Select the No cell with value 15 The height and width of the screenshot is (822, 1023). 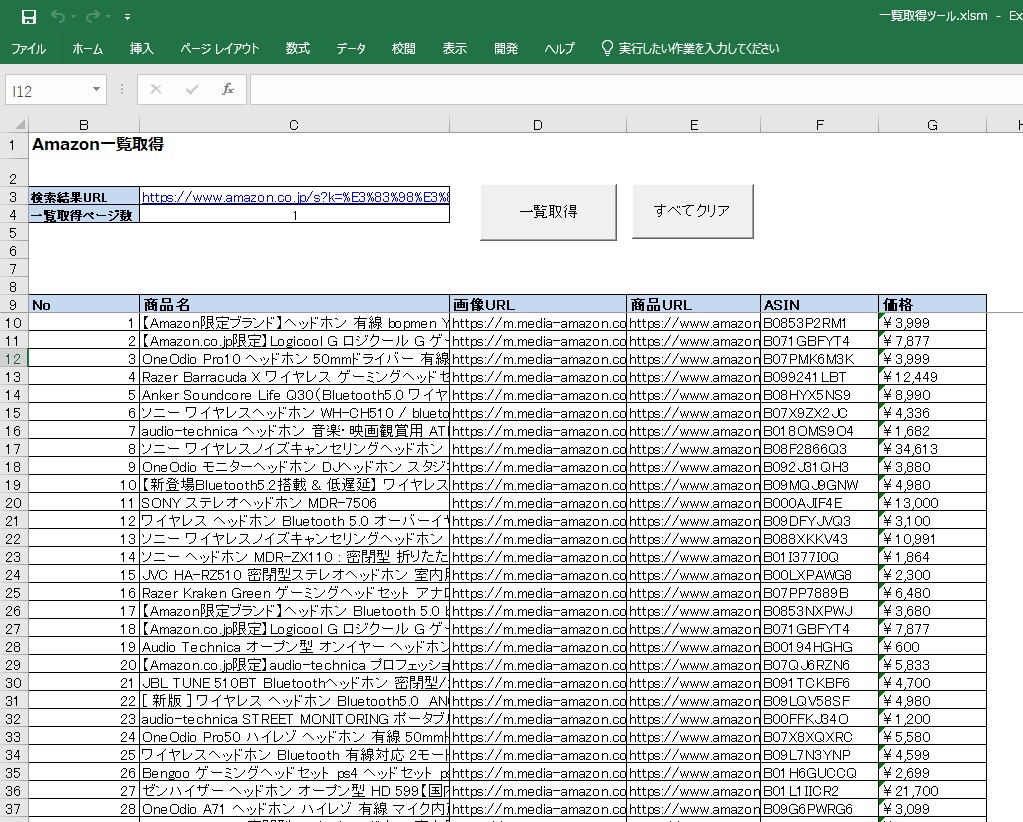click(84, 575)
